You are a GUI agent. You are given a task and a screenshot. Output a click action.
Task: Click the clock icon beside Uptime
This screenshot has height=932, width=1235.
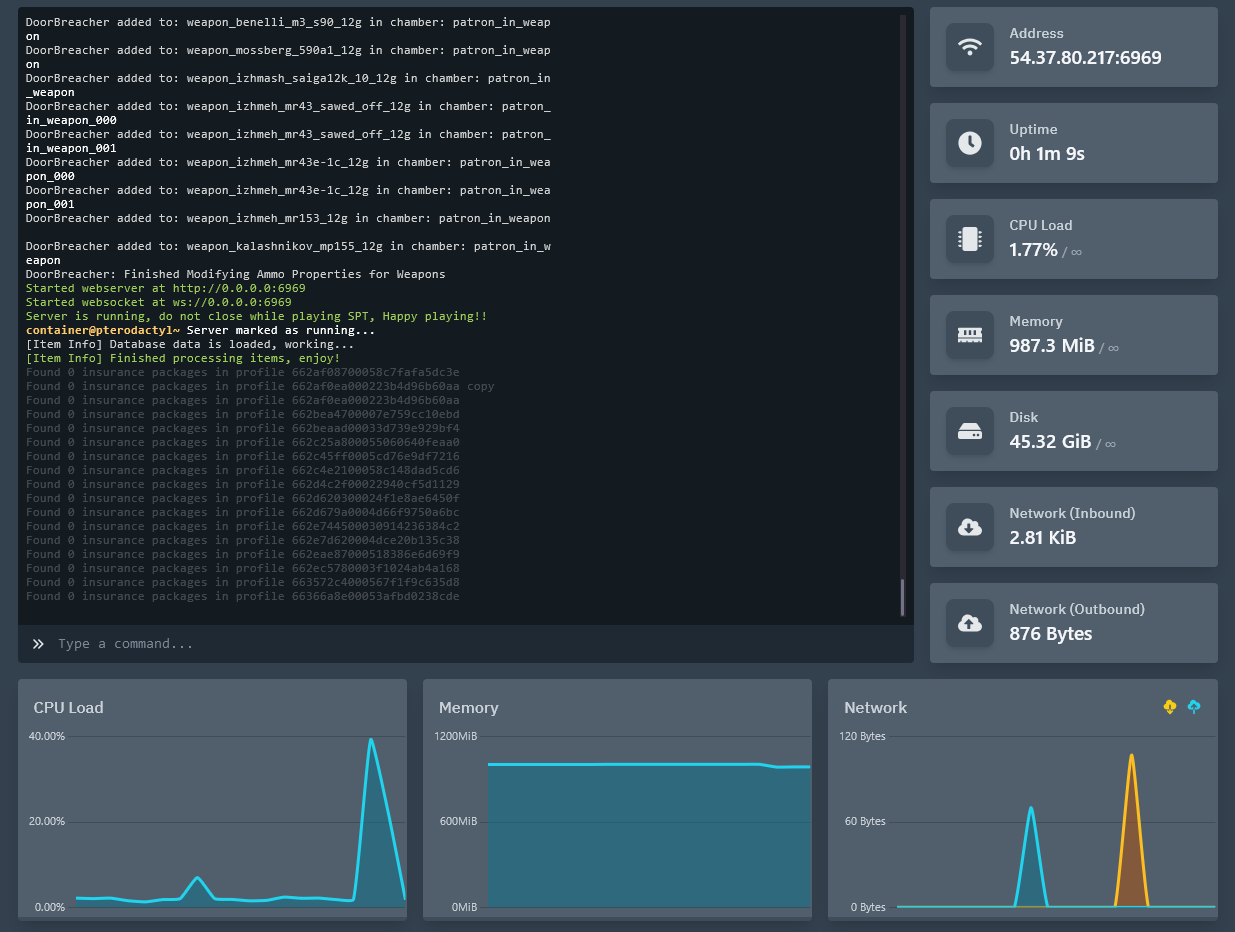(x=970, y=143)
